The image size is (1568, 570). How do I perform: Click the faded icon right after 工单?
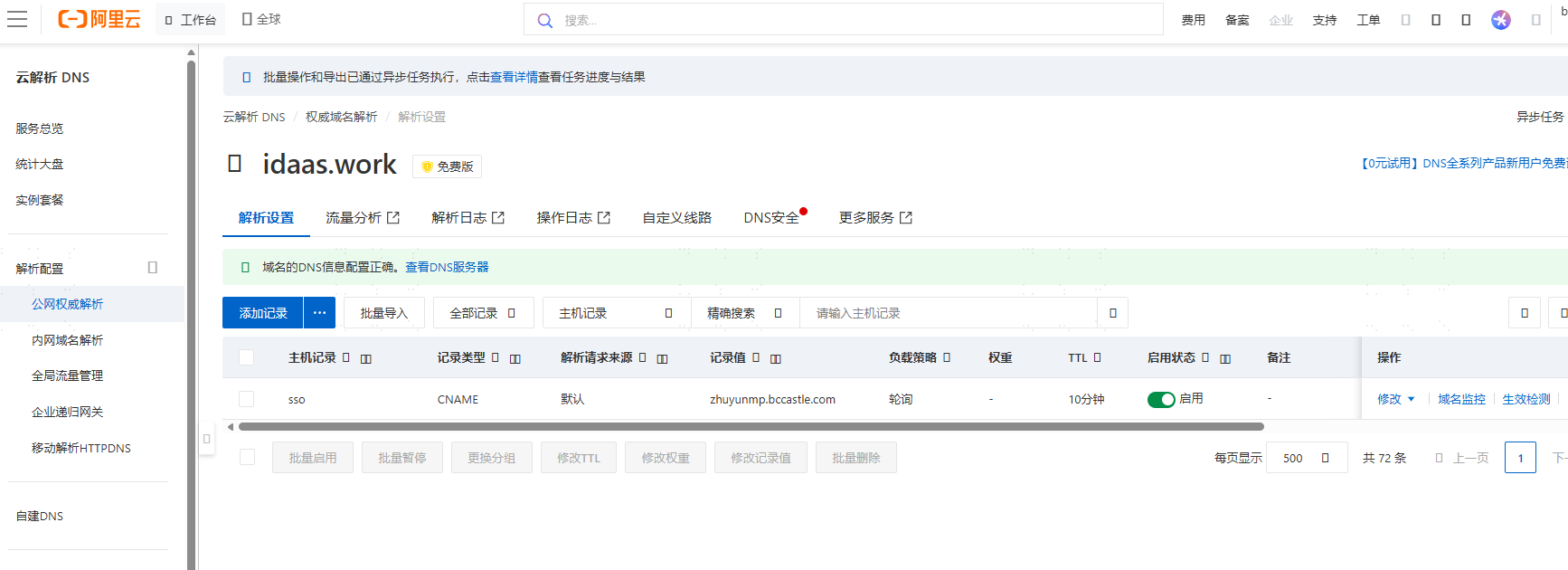[1405, 20]
